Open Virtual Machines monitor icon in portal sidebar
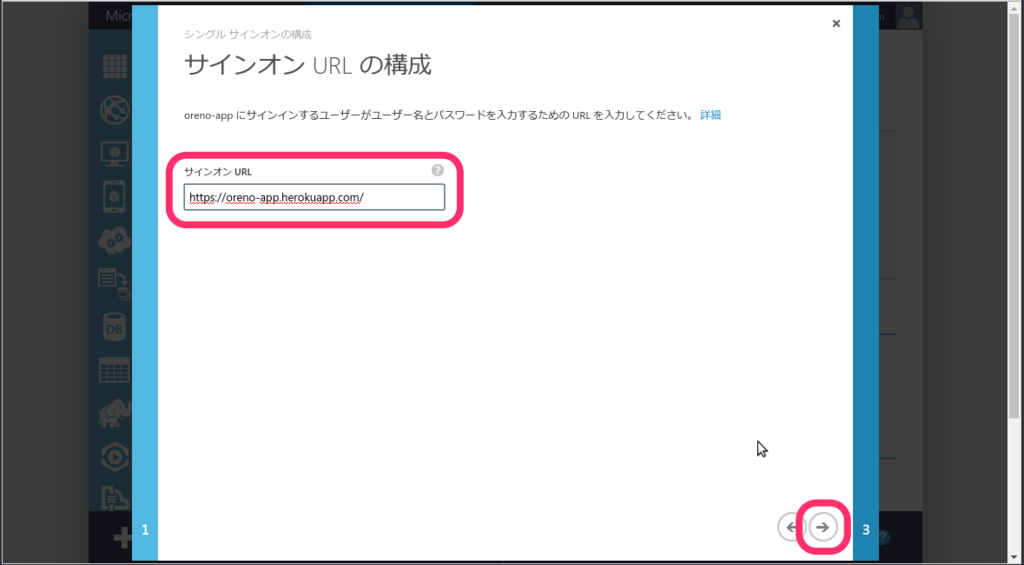1024x565 pixels. (x=115, y=154)
